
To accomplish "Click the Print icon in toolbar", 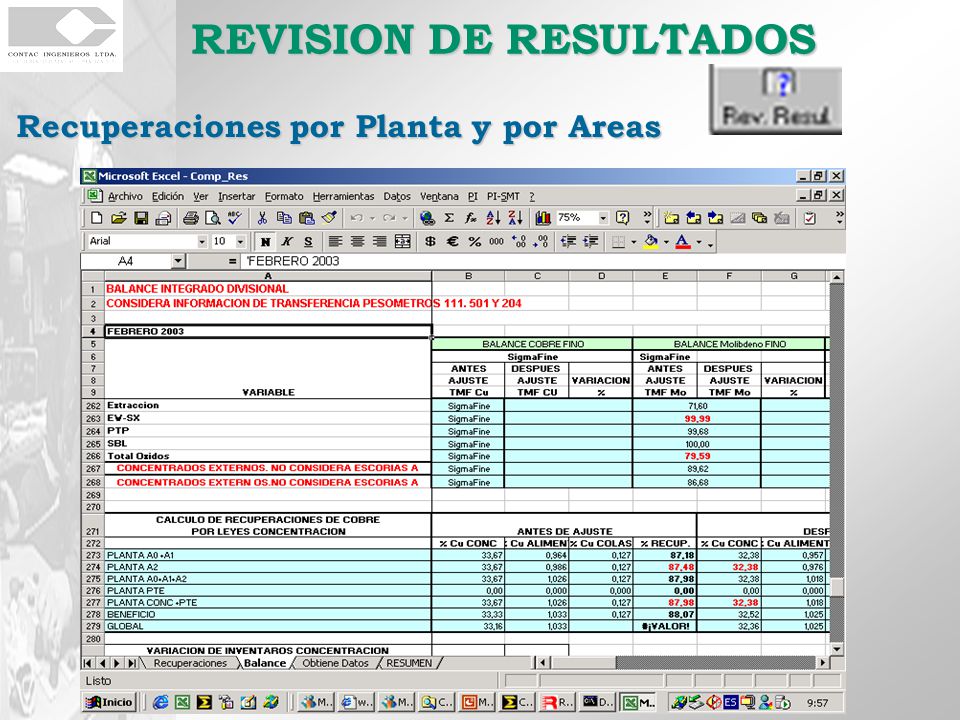I will [190, 218].
